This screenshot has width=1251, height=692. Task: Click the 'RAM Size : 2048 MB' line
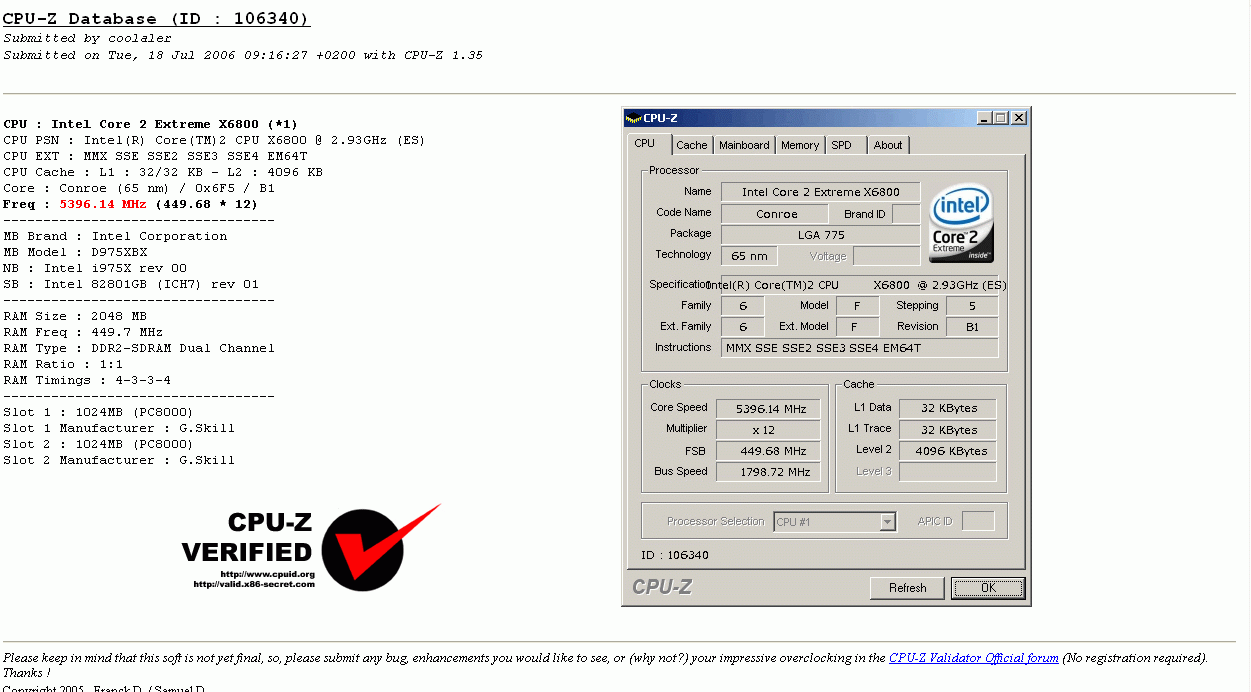point(77,316)
